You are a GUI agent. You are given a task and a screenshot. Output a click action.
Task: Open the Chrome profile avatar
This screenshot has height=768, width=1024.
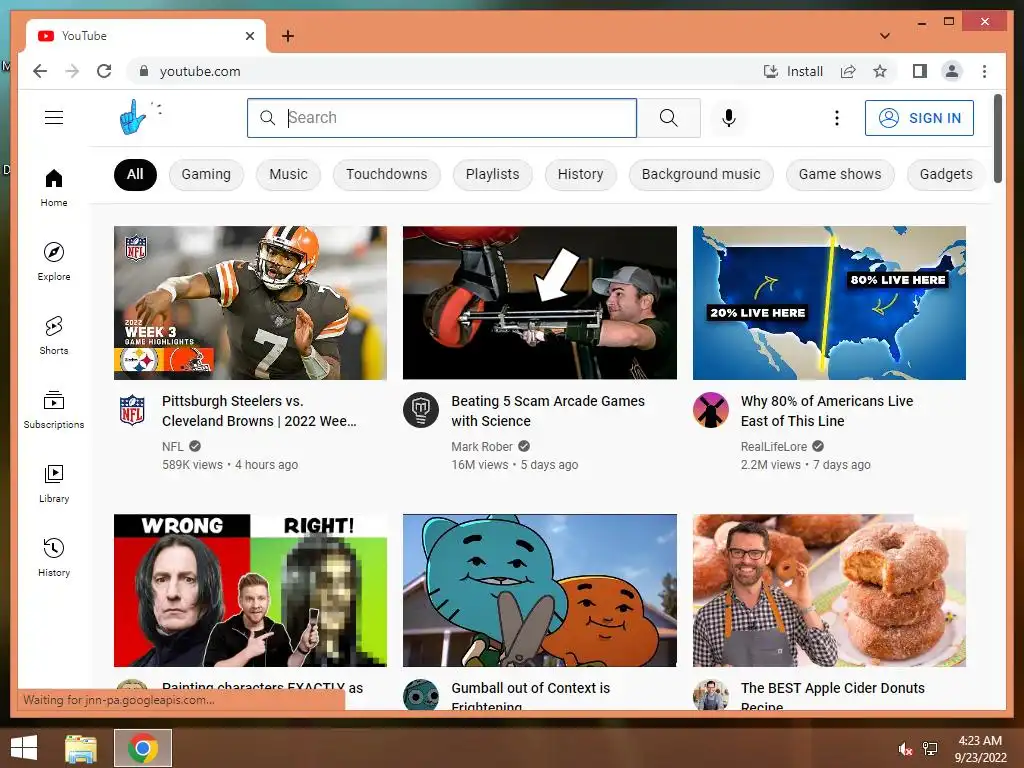pyautogui.click(x=952, y=71)
